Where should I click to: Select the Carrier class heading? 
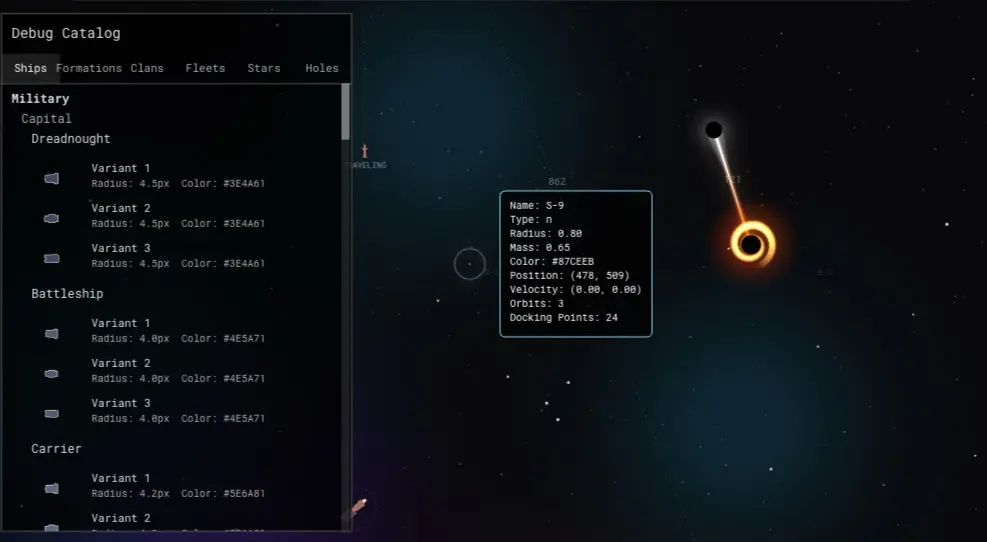tap(57, 449)
